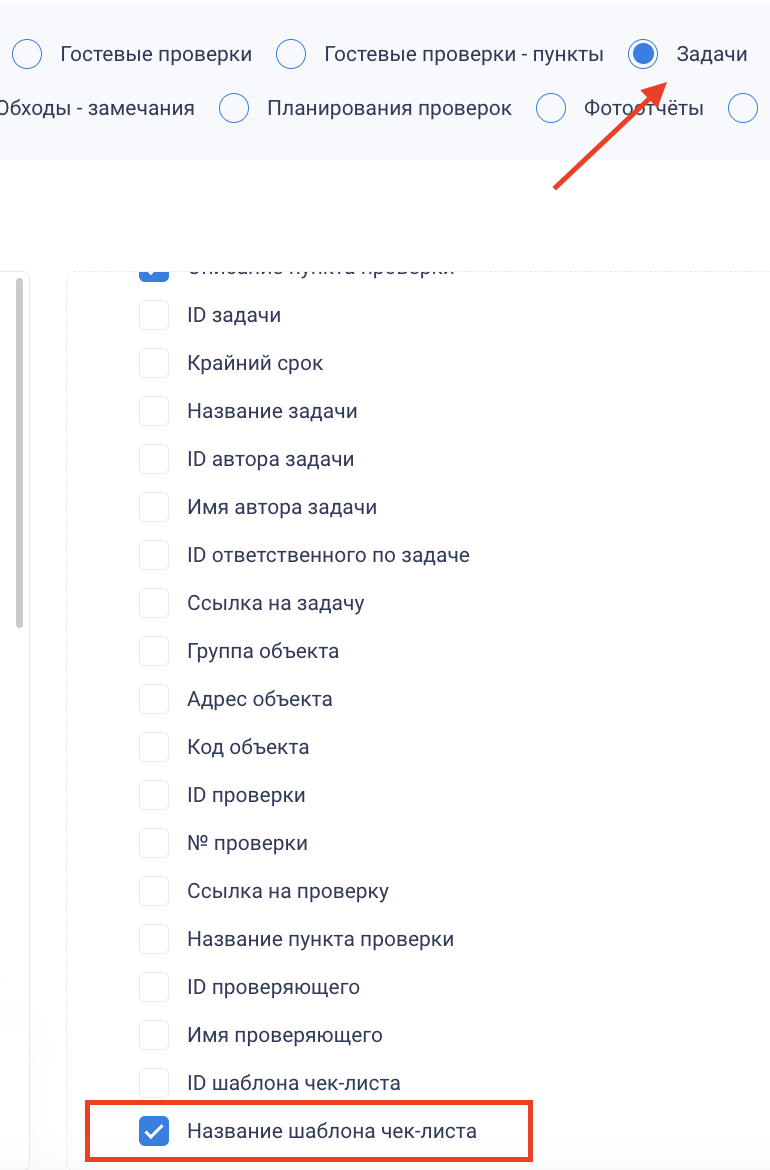
Task: Check the "Код объекта" checkbox
Action: [154, 747]
